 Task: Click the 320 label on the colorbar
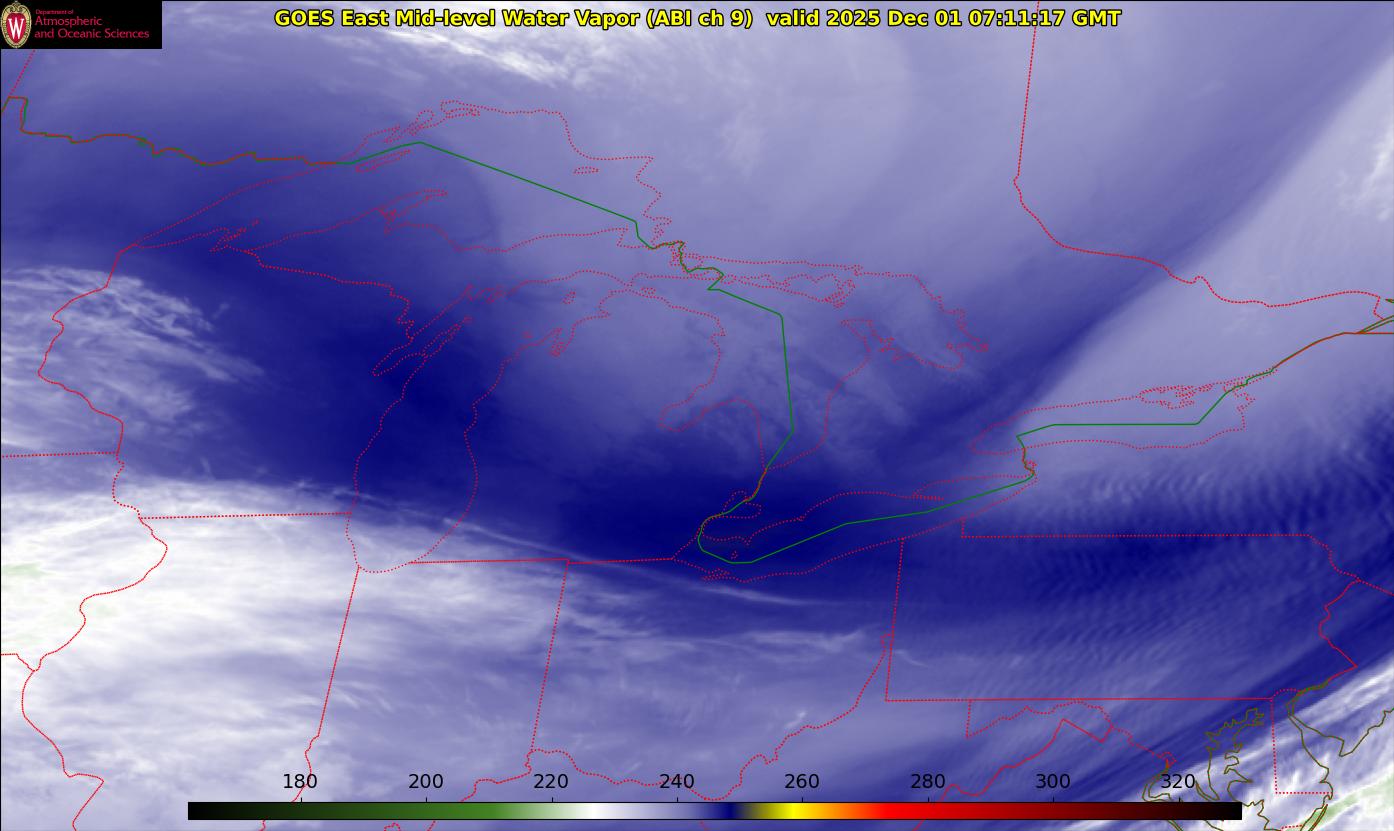[1179, 781]
